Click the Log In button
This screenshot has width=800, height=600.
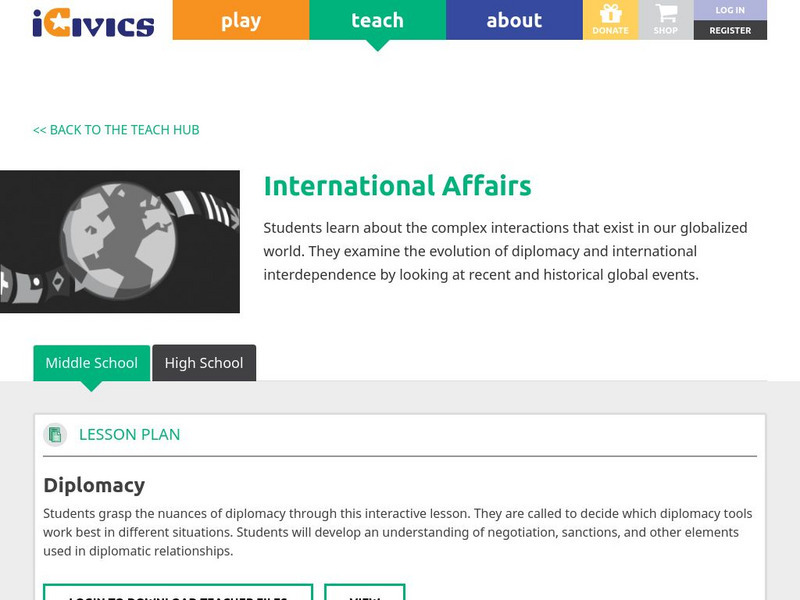(x=730, y=10)
